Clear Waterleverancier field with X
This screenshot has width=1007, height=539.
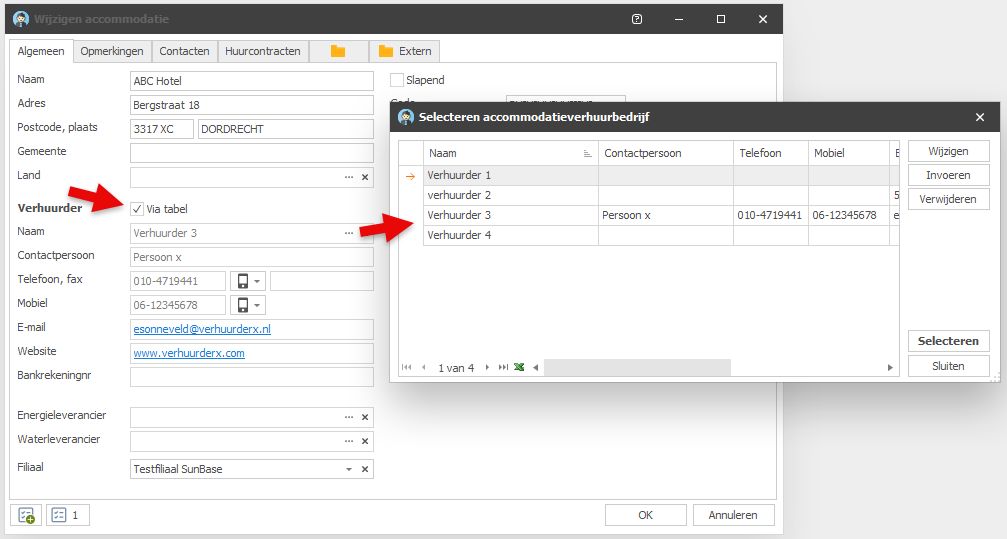click(x=365, y=441)
